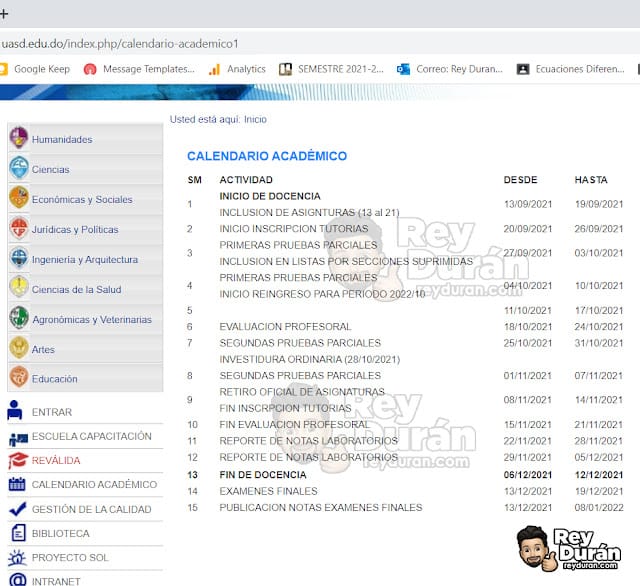
Task: Click the EVALUACION PROFESORAL activity text
Action: click(x=285, y=327)
